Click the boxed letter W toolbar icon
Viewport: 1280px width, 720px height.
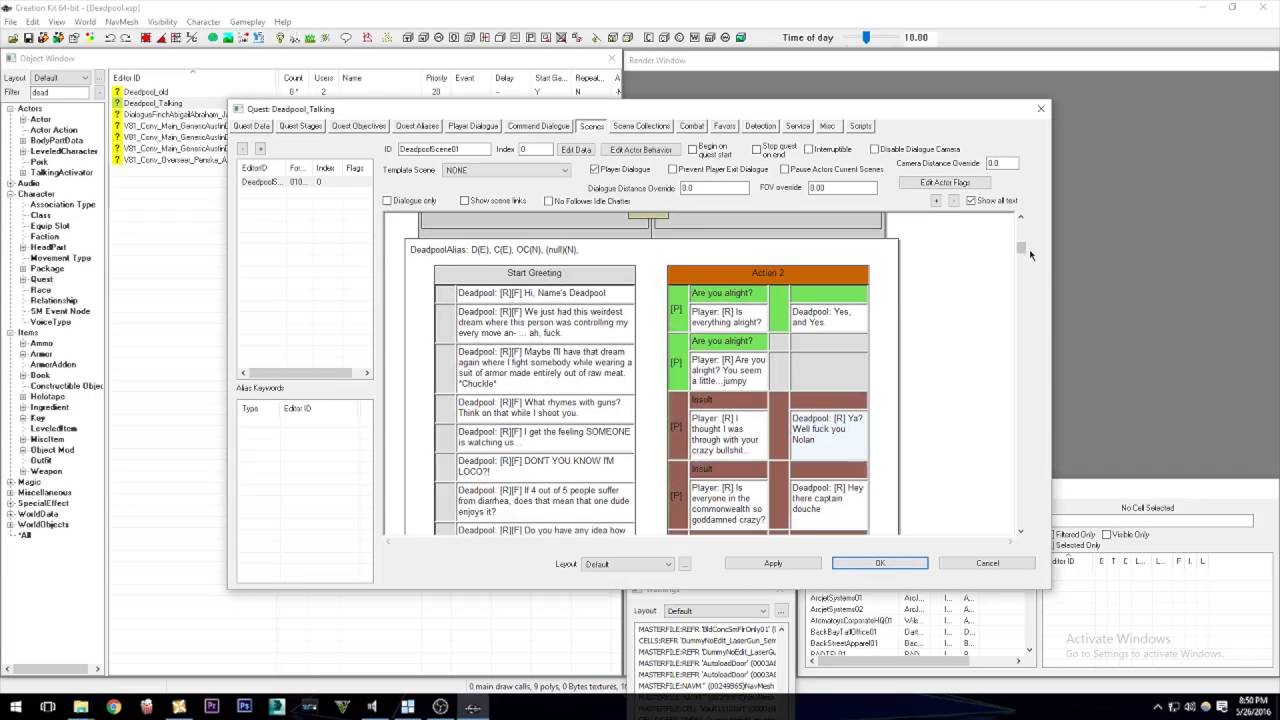point(694,38)
